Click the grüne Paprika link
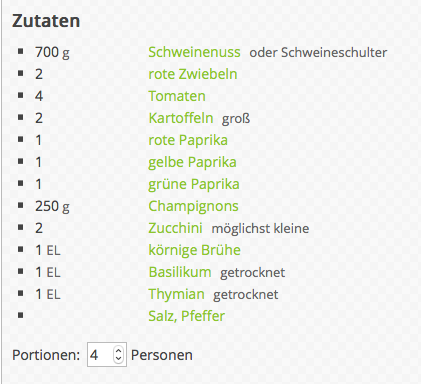421x384 pixels. (x=194, y=184)
